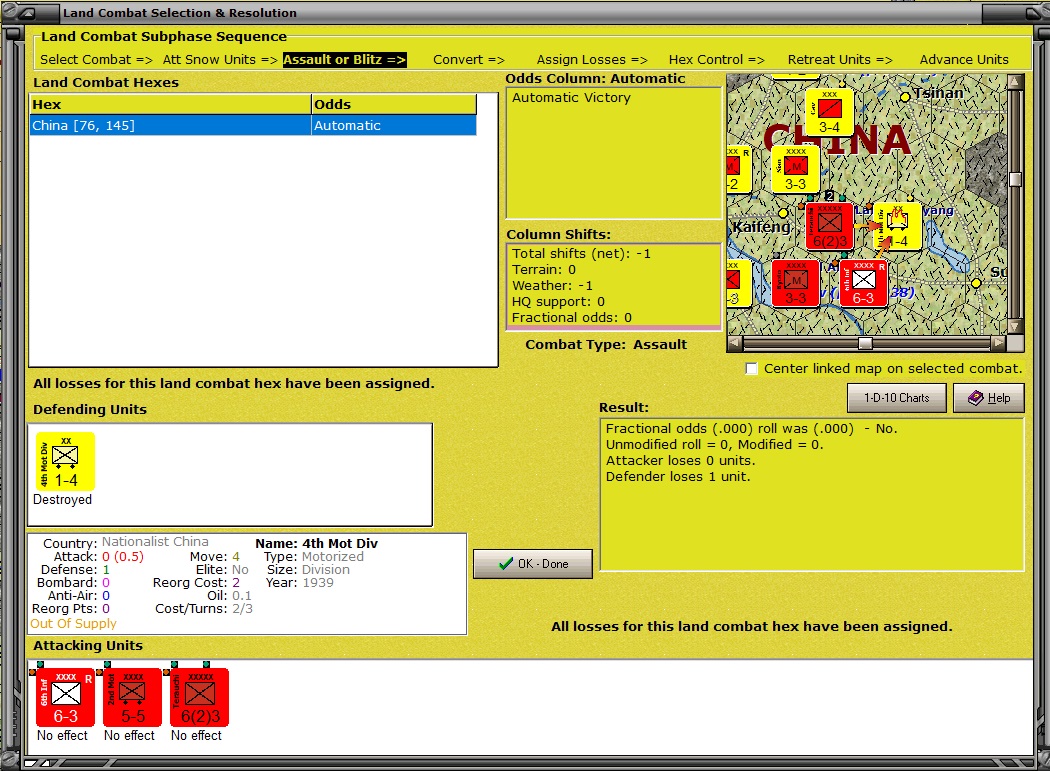This screenshot has width=1050, height=771.
Task: Click Att Snow Units subphase step
Action: (x=220, y=60)
